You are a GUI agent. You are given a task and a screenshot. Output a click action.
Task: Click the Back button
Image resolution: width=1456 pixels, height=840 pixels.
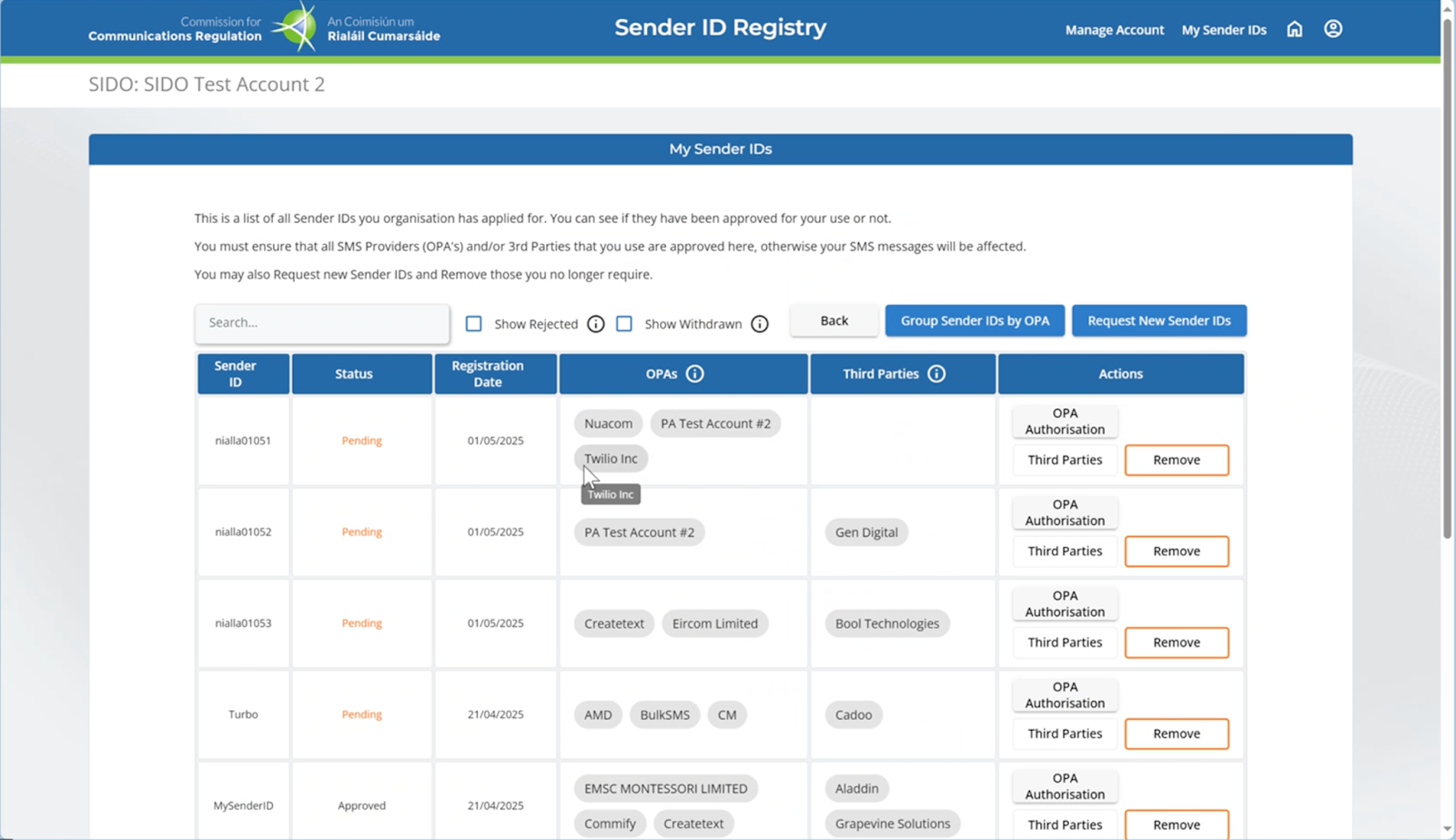point(834,320)
